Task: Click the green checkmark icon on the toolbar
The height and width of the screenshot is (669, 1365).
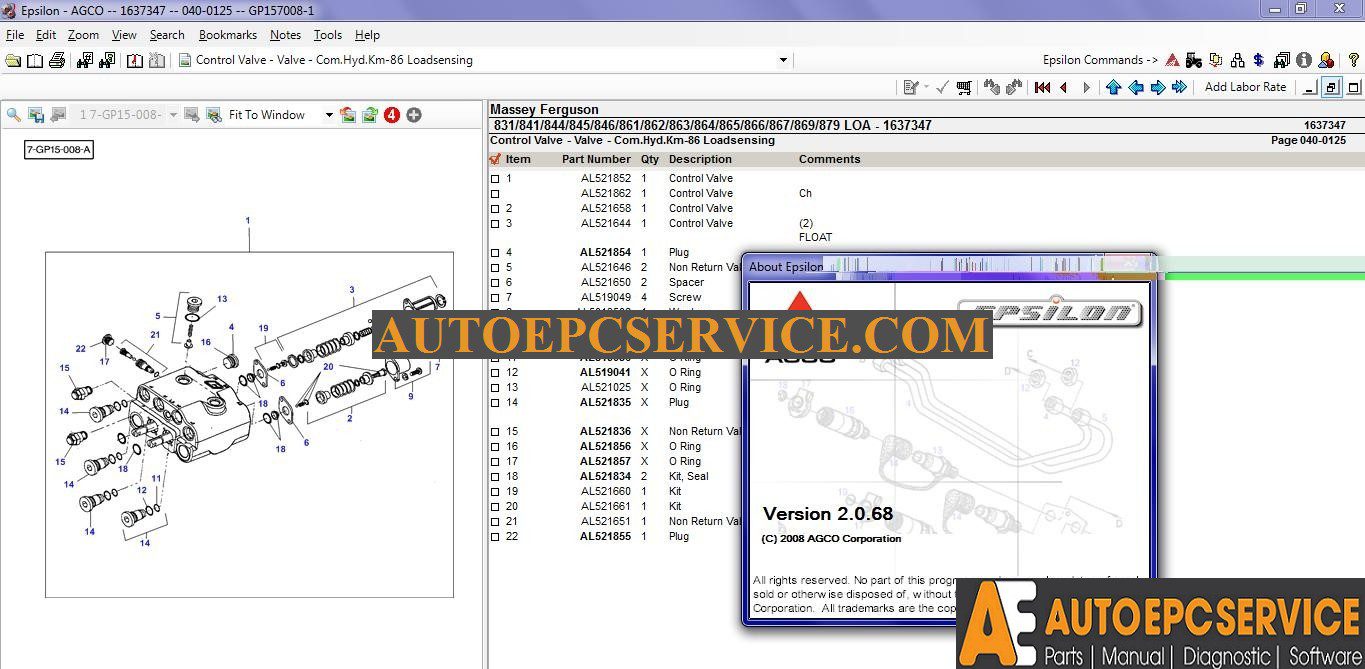Action: (x=941, y=88)
